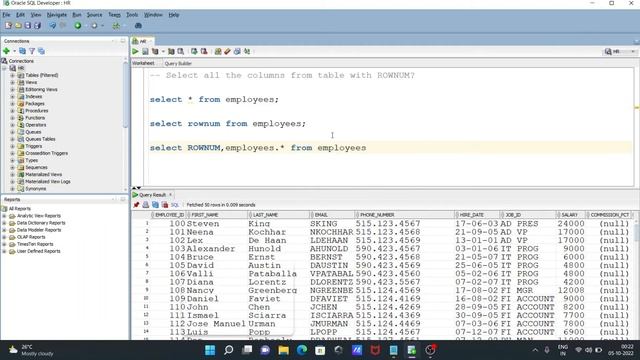640x360 pixels.
Task: Select the Materialized View Logs tree item
Action: (x=48, y=182)
